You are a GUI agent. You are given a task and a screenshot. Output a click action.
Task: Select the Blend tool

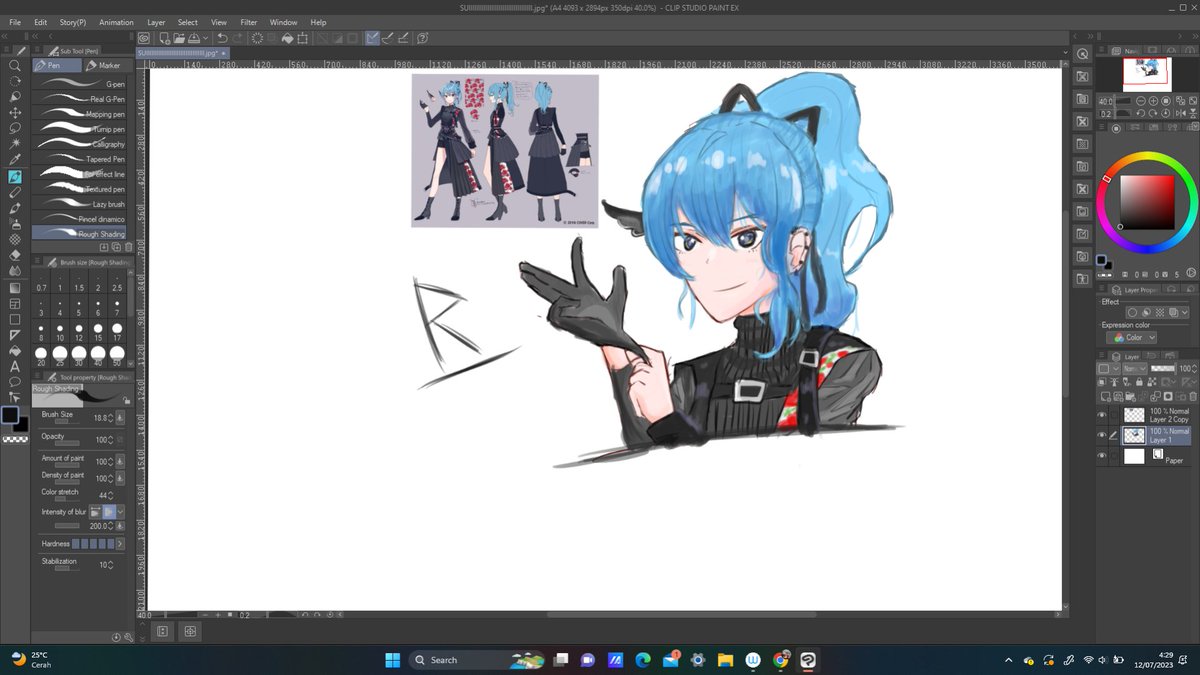click(15, 271)
